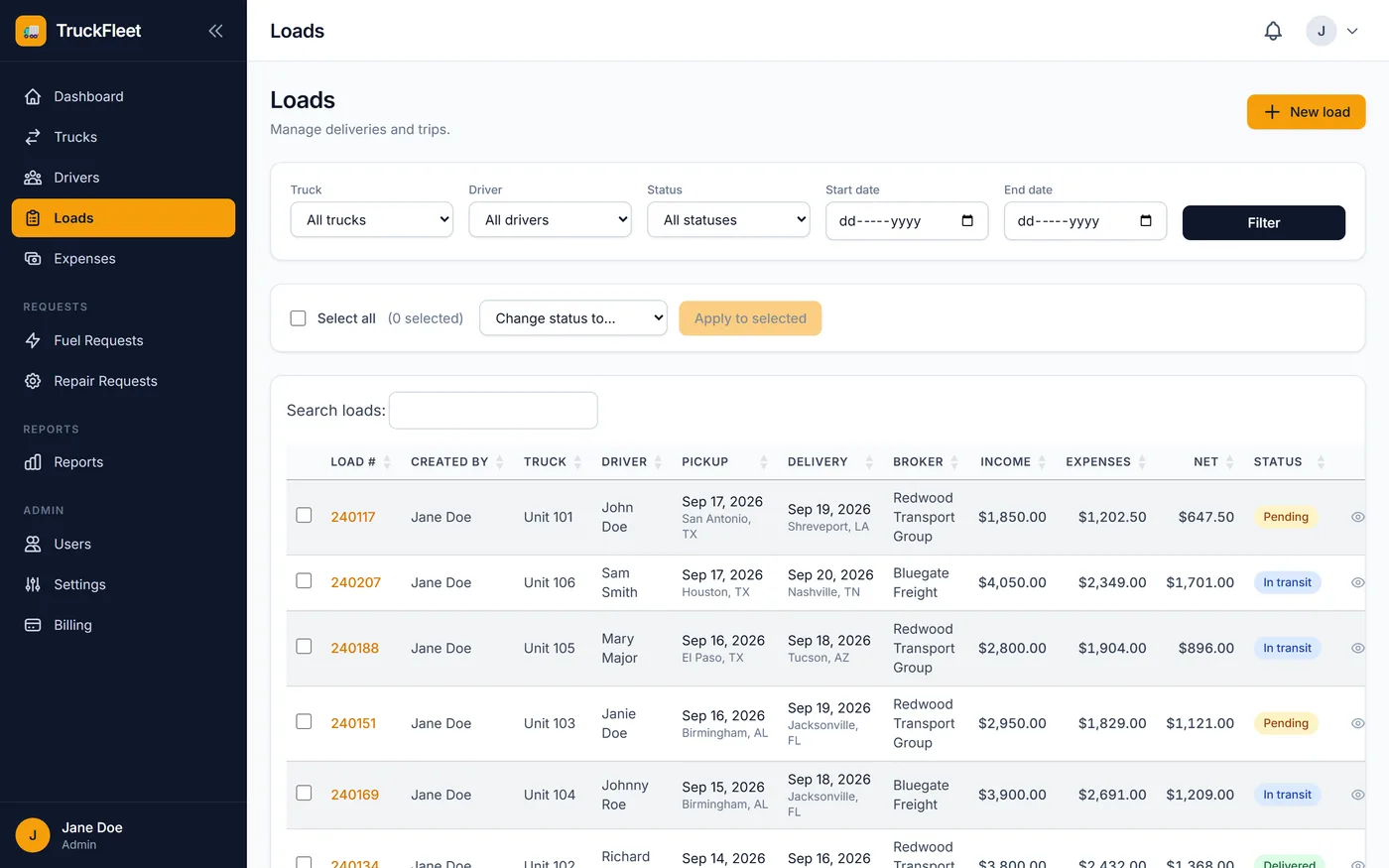Screen dimensions: 1389x868
Task: Open load 240117 link
Action: coord(353,517)
